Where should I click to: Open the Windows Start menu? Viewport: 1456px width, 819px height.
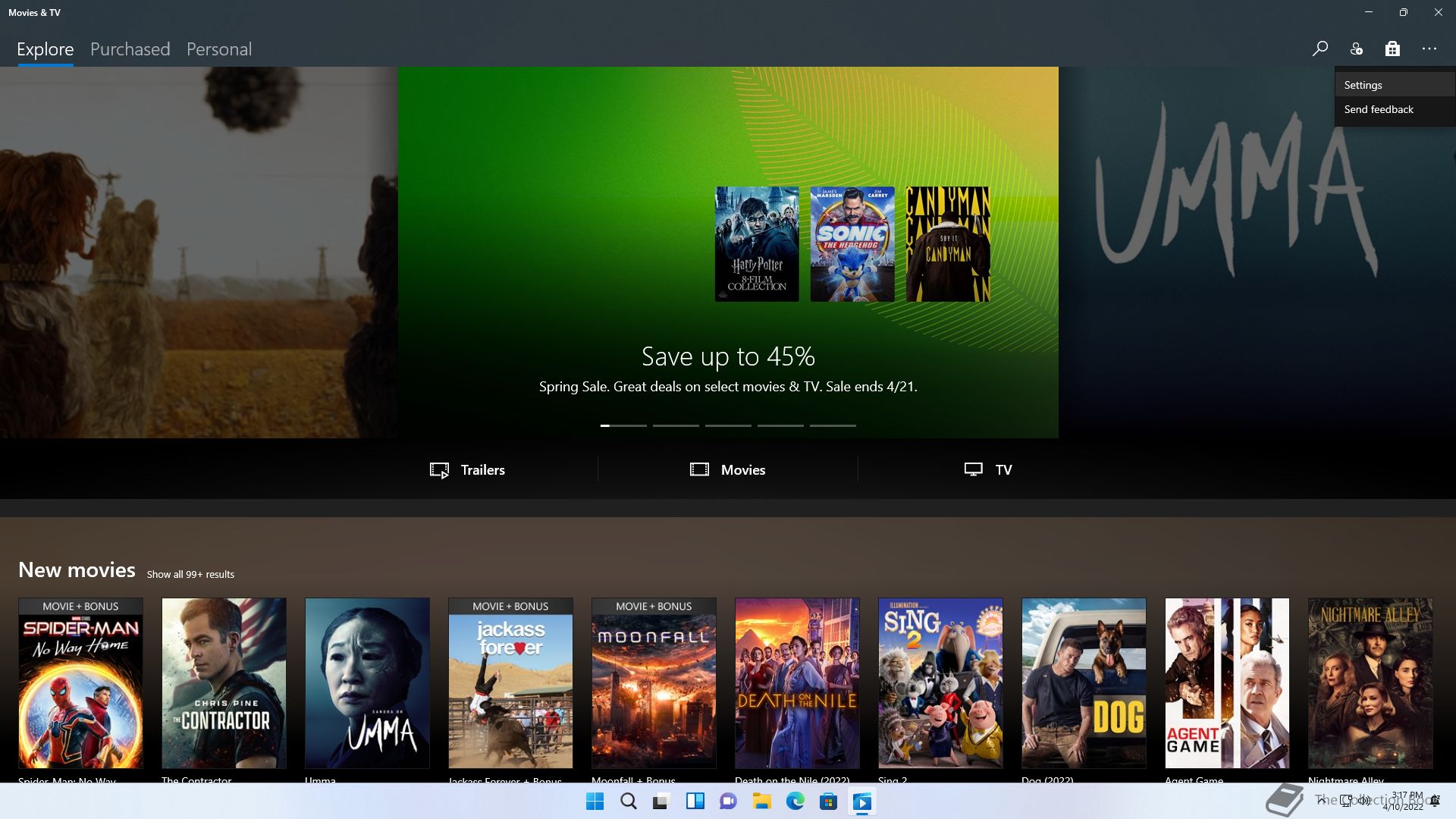point(595,801)
